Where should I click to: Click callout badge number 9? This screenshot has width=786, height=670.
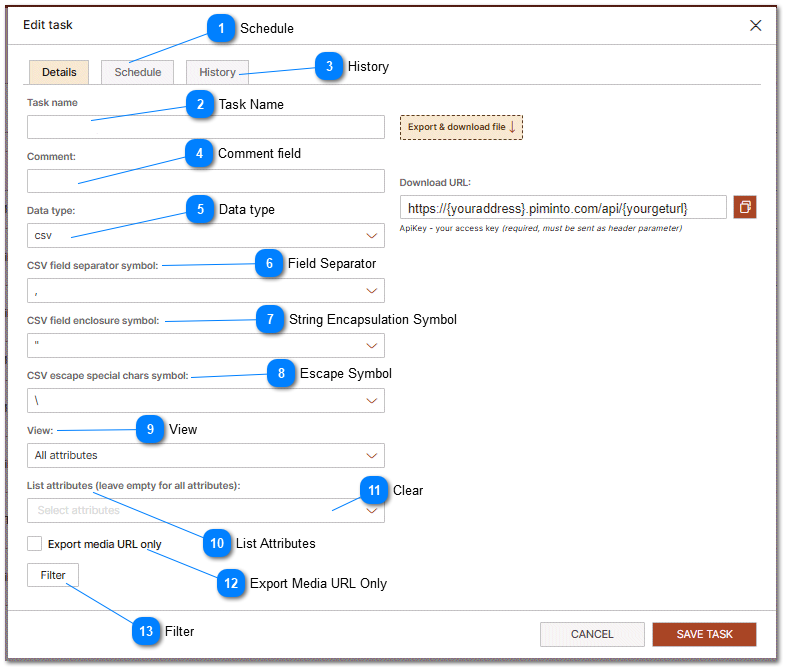(x=150, y=429)
